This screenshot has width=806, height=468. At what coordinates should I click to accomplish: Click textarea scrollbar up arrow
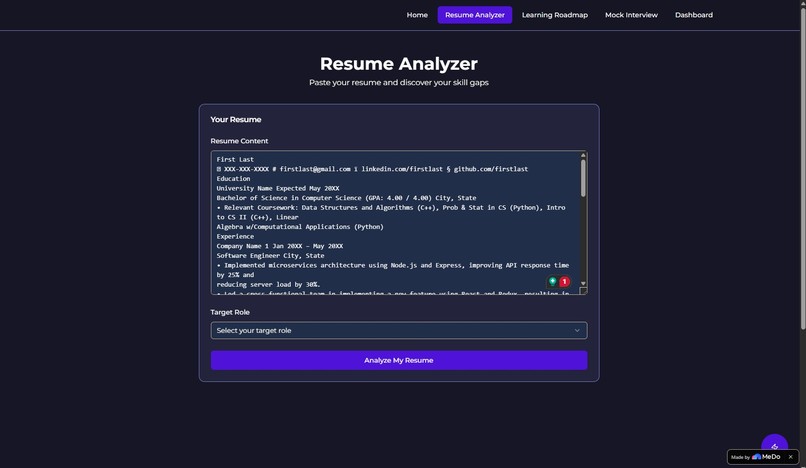click(583, 155)
